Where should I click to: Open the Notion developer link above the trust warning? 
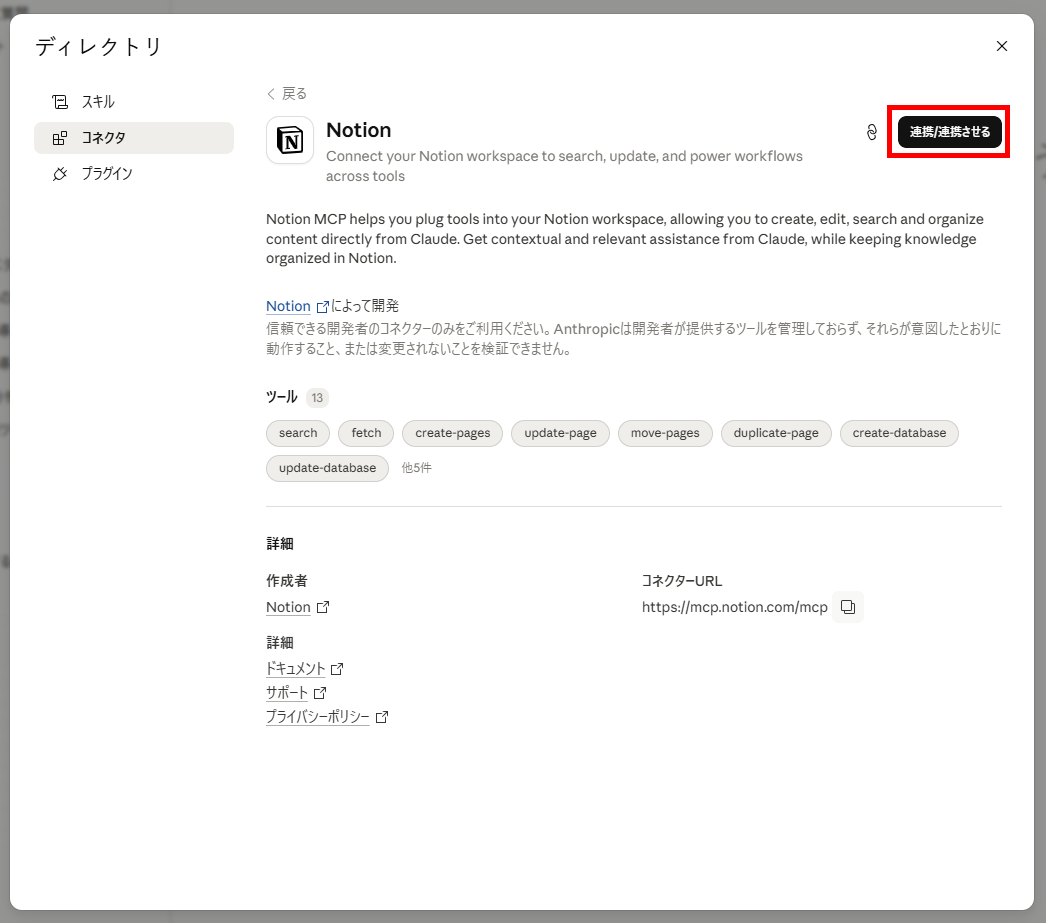[x=288, y=306]
